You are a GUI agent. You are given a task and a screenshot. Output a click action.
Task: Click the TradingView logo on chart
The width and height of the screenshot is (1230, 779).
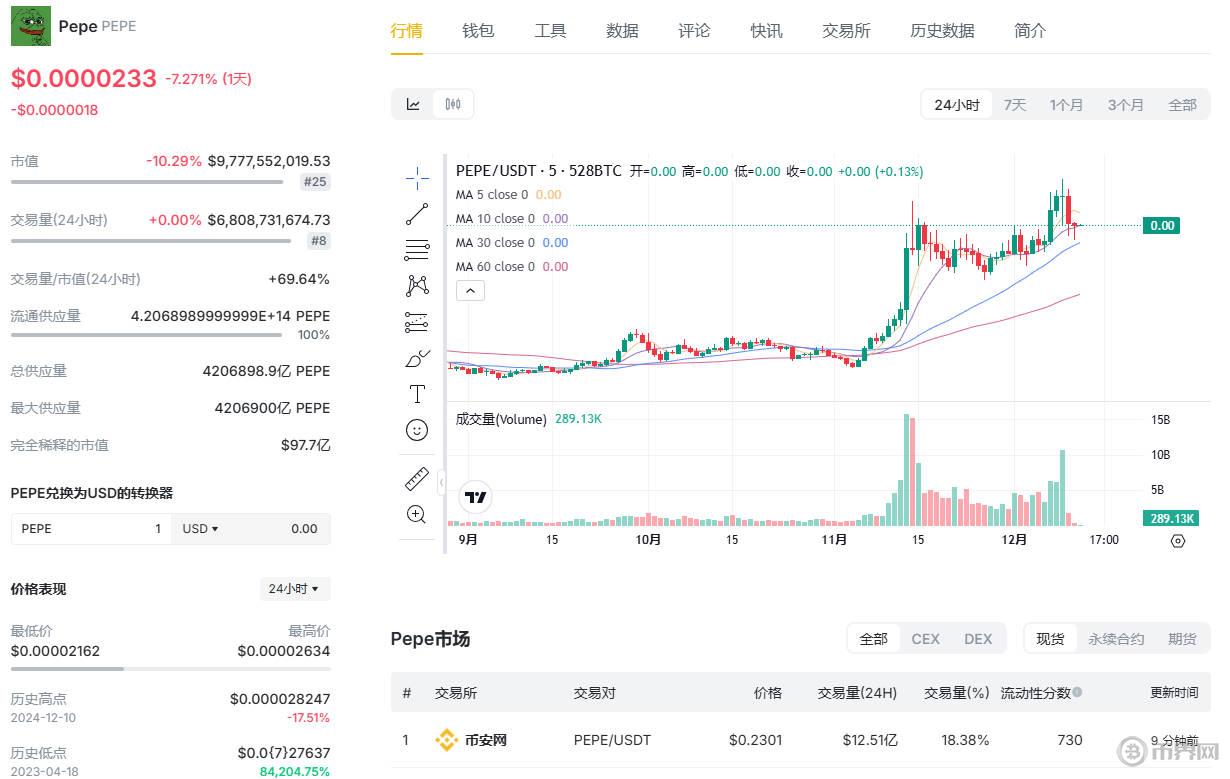(x=475, y=498)
